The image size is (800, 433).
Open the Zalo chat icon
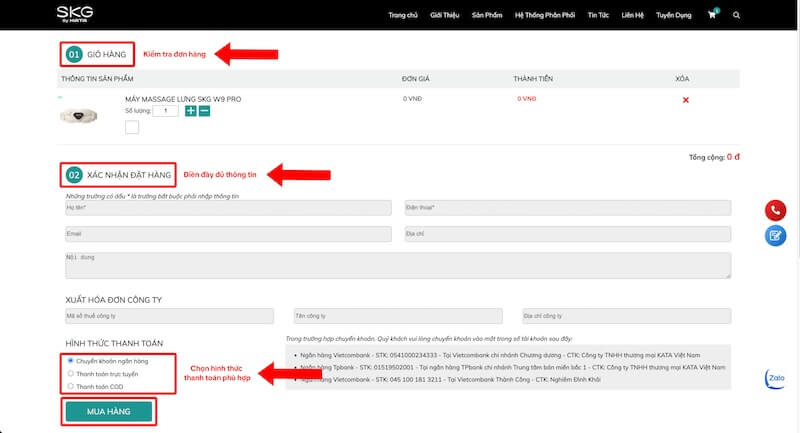pyautogui.click(x=775, y=381)
